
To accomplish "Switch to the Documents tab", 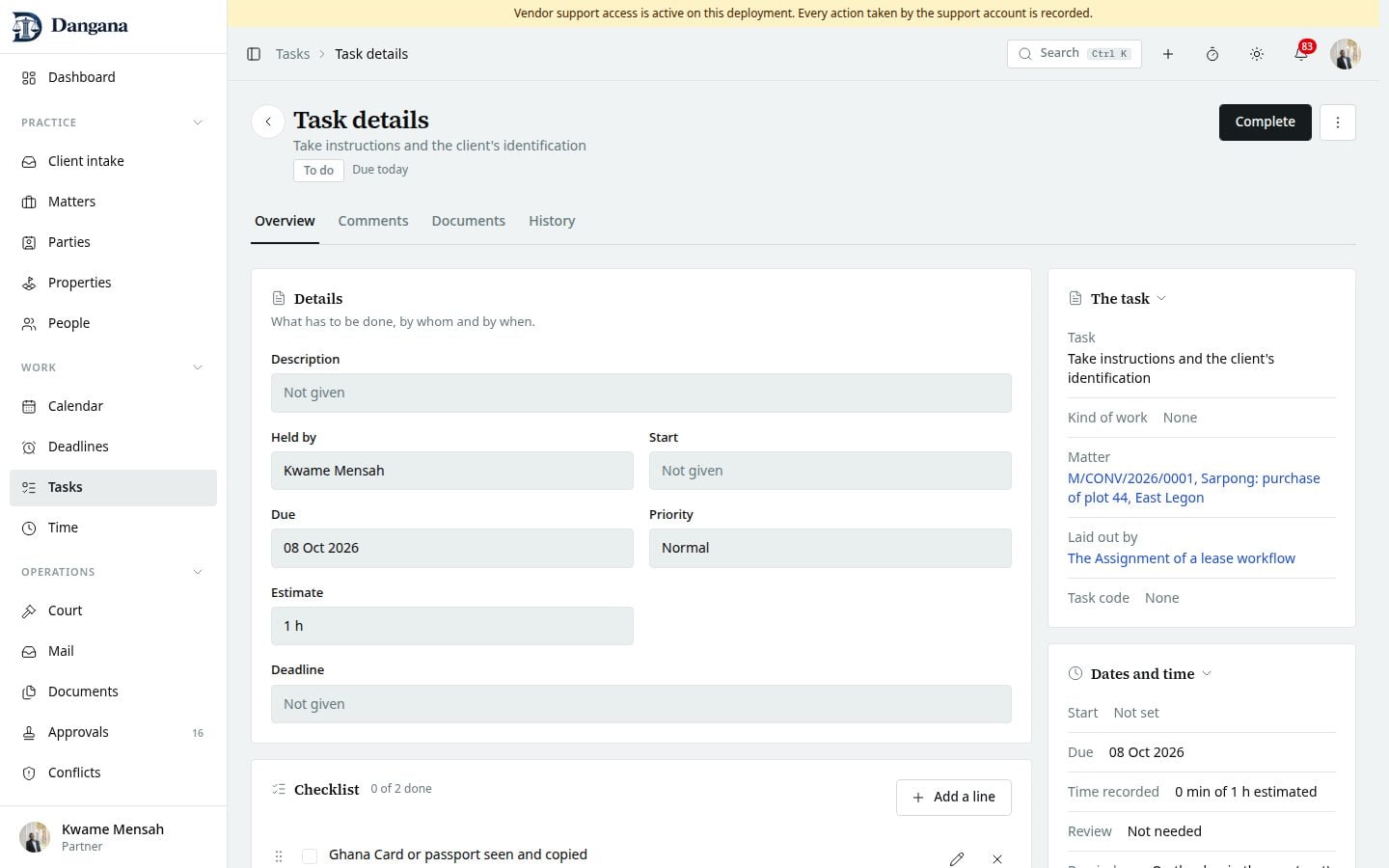I will pyautogui.click(x=469, y=221).
